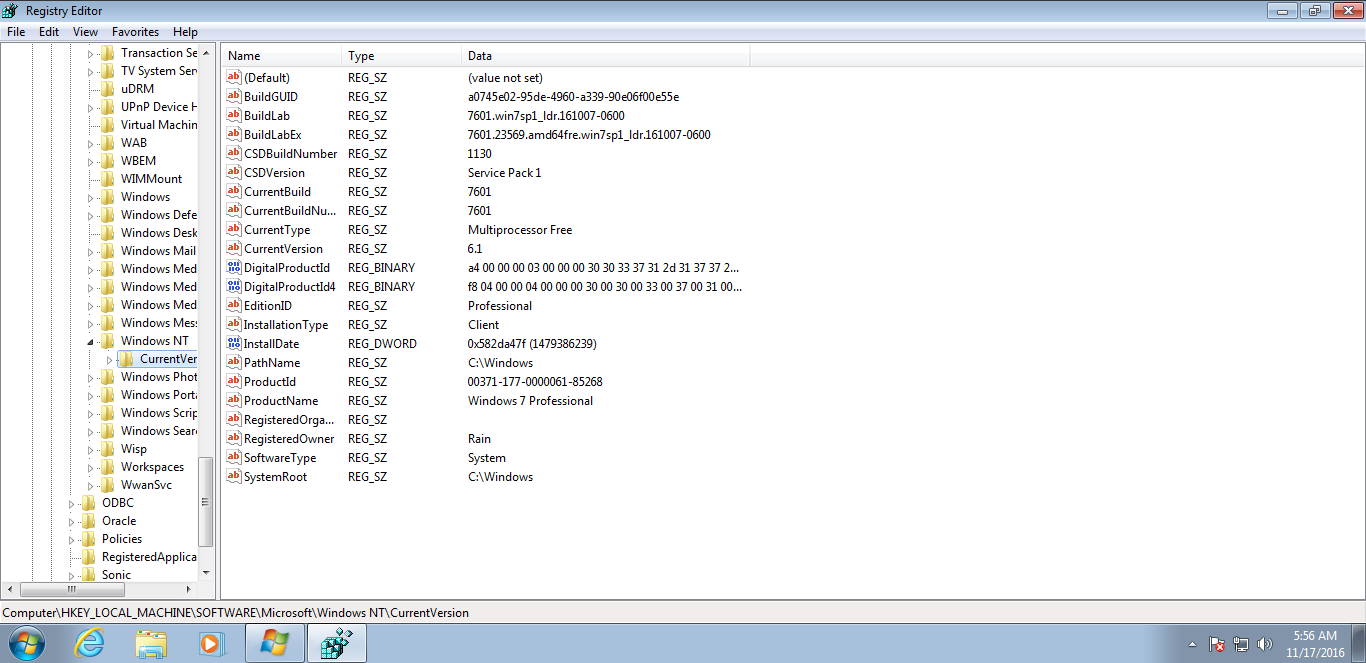The width and height of the screenshot is (1366, 663).
Task: Click the RegisteredOwner string value icon
Action: (234, 439)
